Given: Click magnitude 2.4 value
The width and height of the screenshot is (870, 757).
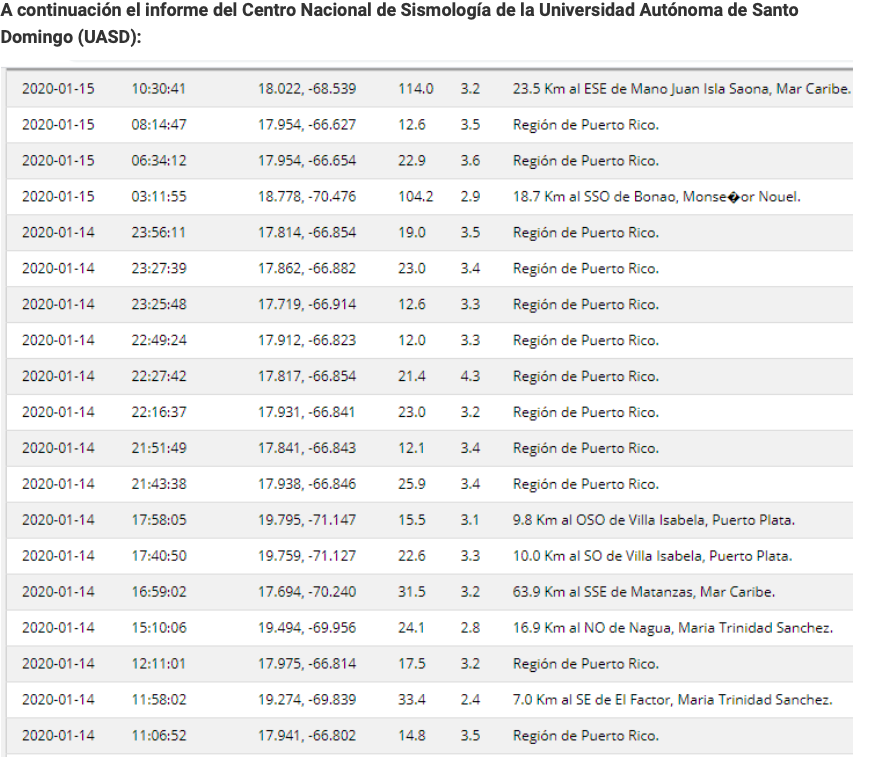Looking at the screenshot, I should point(470,700).
